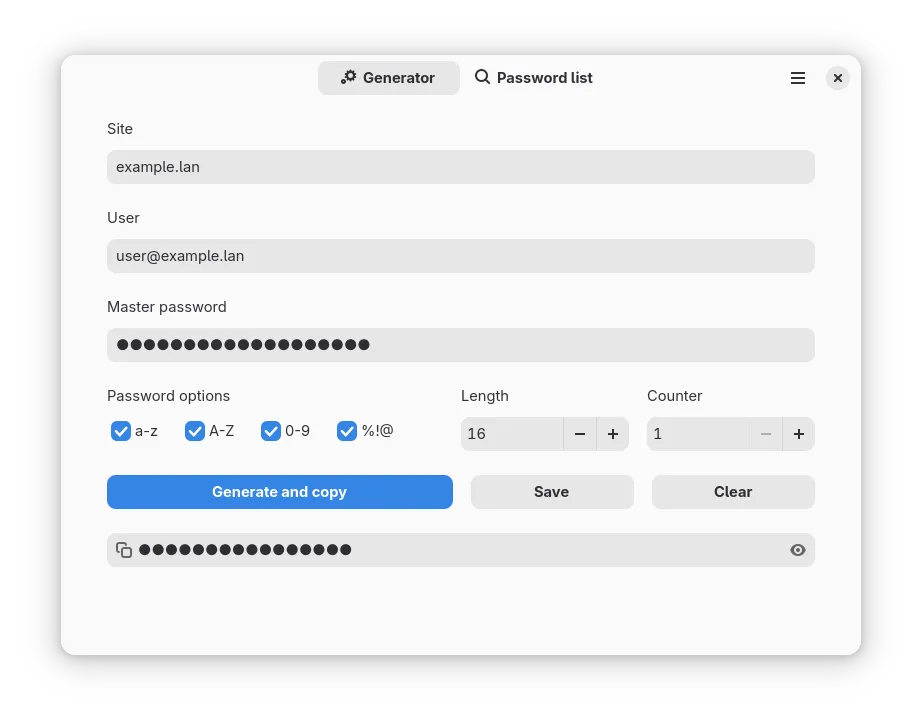Close the window with X button

coord(838,78)
